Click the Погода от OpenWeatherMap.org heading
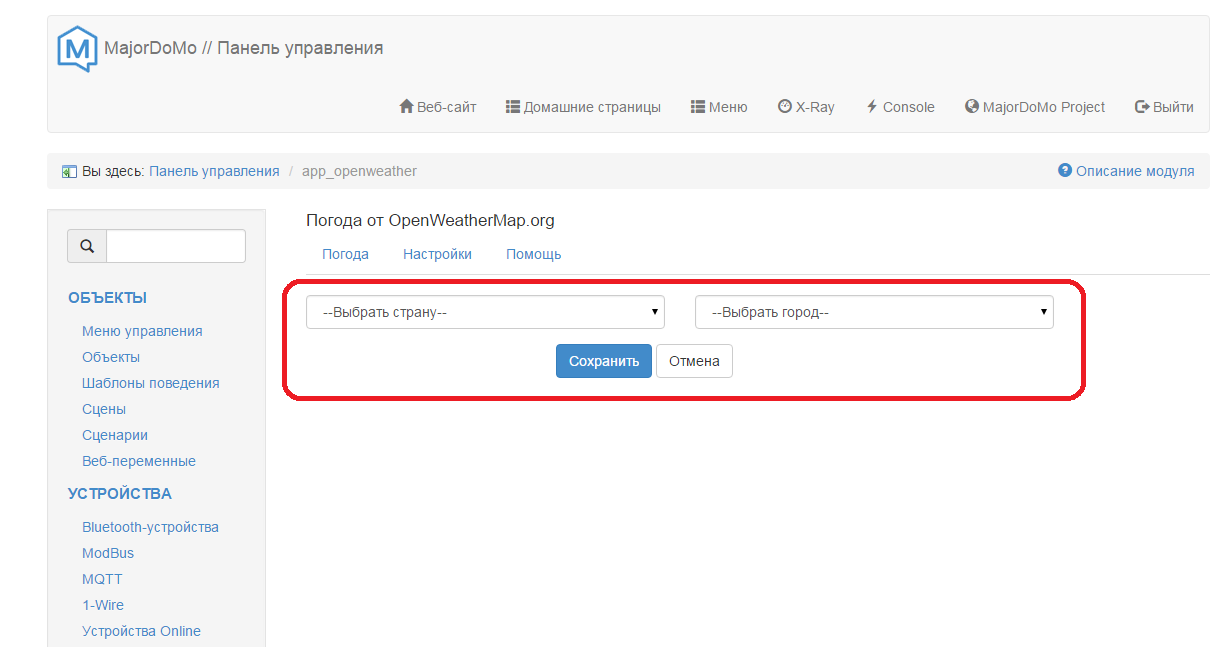The height and width of the screenshot is (647, 1221). pyautogui.click(x=430, y=220)
